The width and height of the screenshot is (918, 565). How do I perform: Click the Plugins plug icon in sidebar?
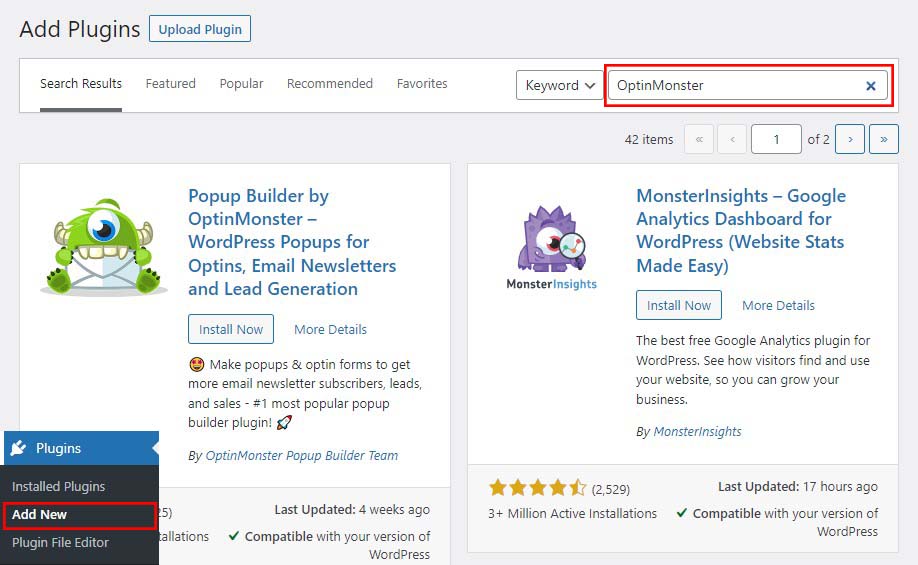18,448
